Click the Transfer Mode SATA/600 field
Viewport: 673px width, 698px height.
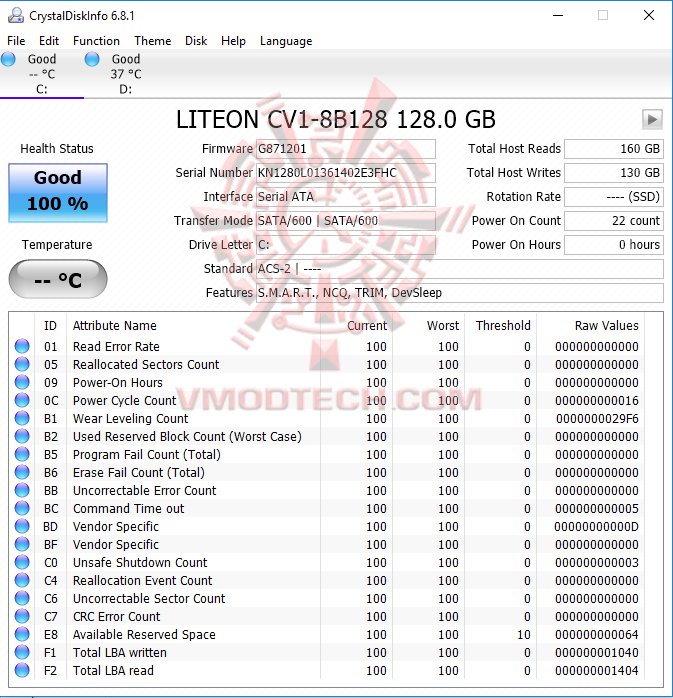346,221
